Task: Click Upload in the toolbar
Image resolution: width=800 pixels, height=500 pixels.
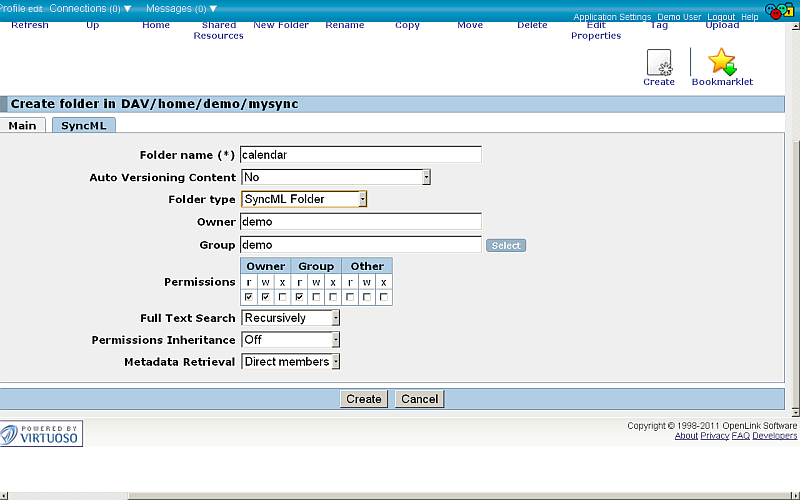Action: [x=722, y=25]
